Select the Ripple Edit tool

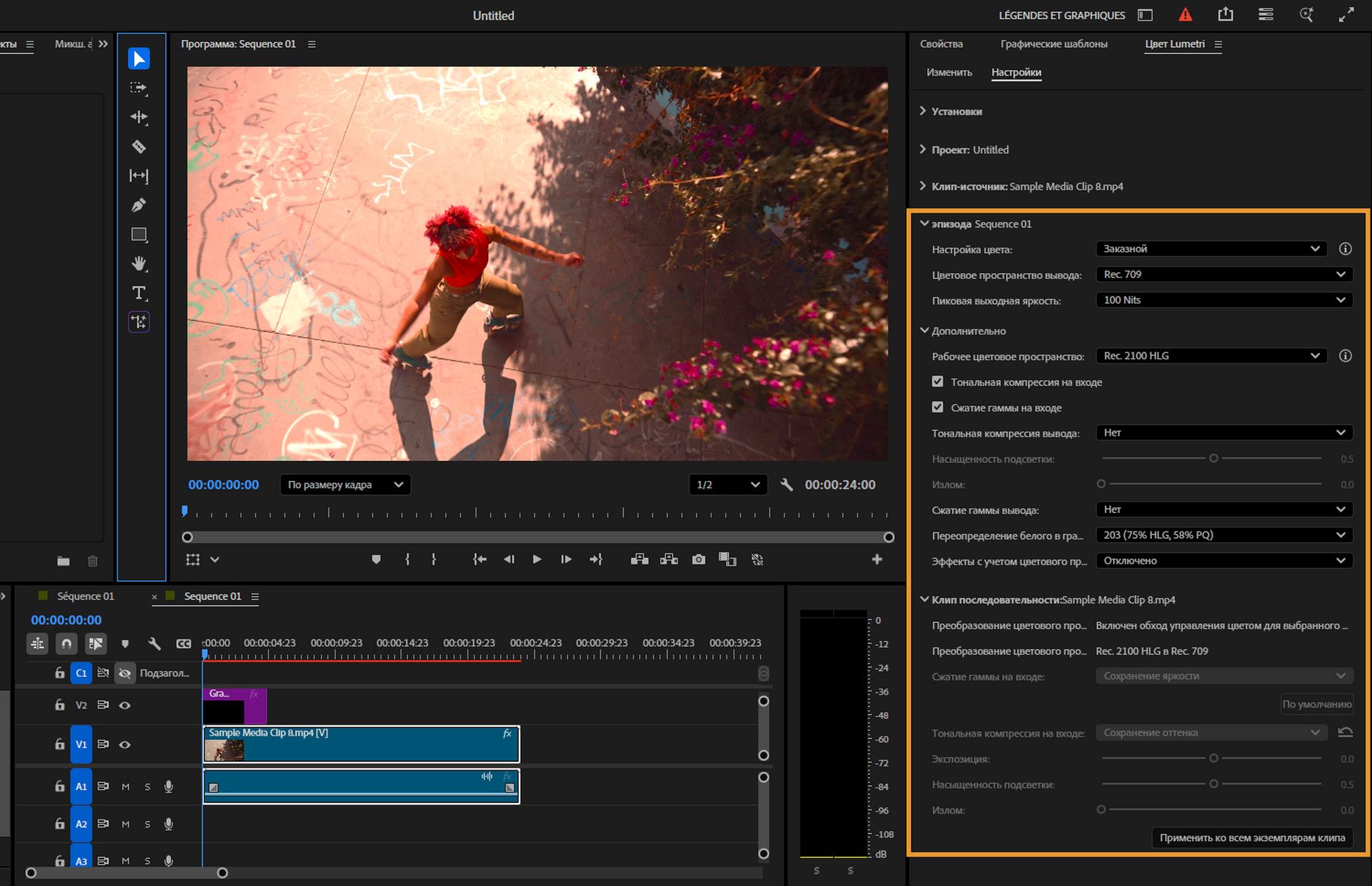[x=139, y=117]
